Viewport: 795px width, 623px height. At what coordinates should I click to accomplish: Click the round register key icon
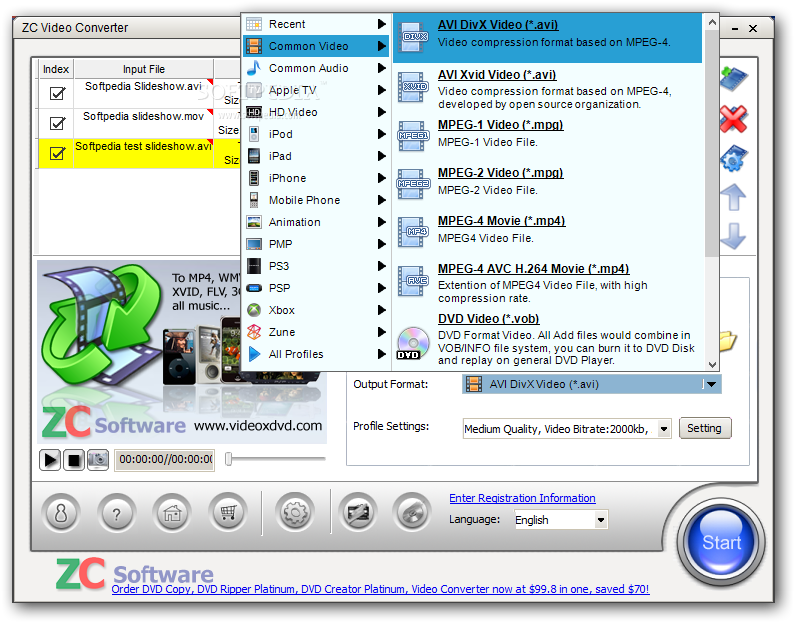point(61,513)
